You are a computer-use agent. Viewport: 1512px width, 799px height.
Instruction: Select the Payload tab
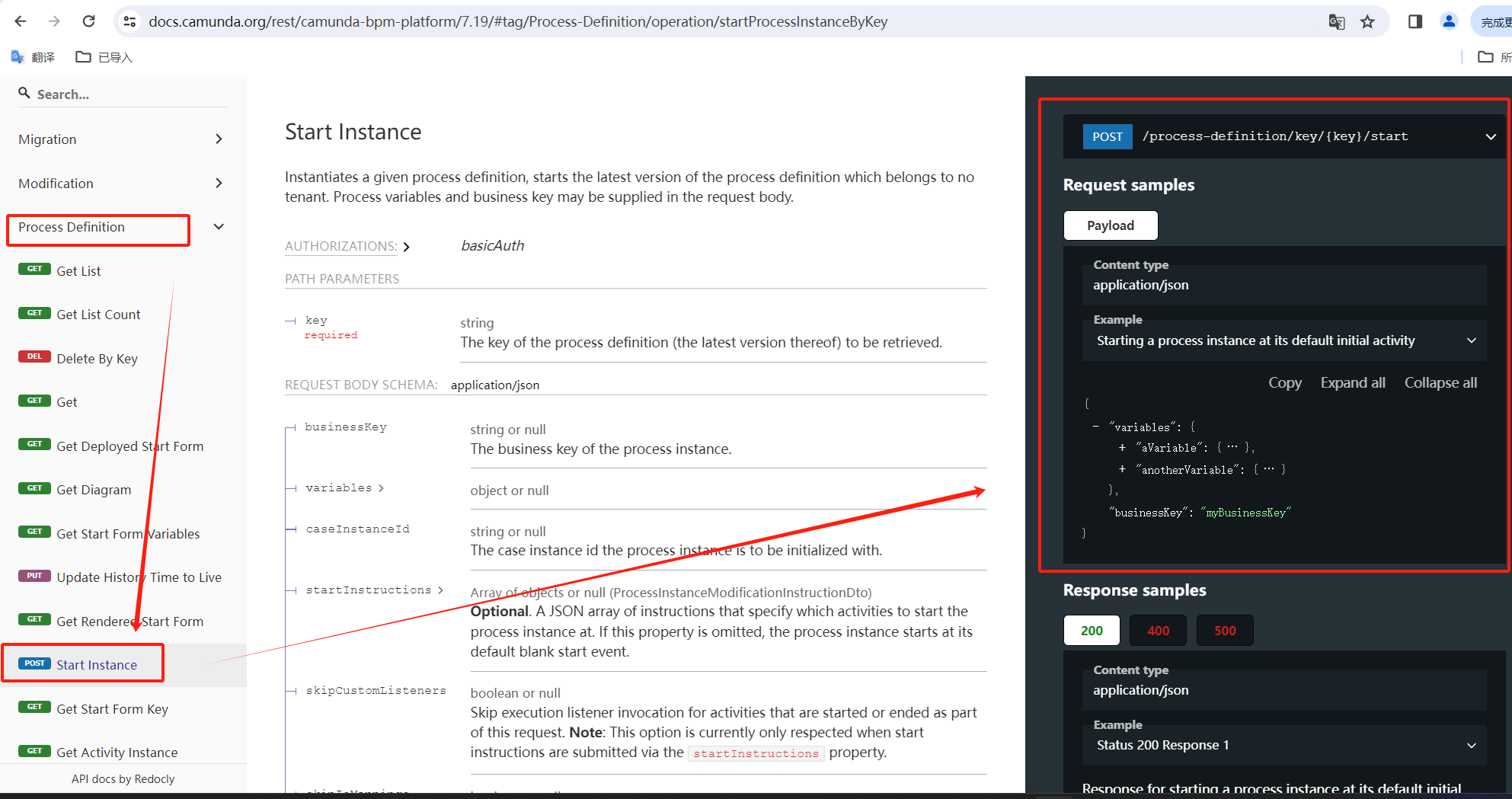(1110, 225)
